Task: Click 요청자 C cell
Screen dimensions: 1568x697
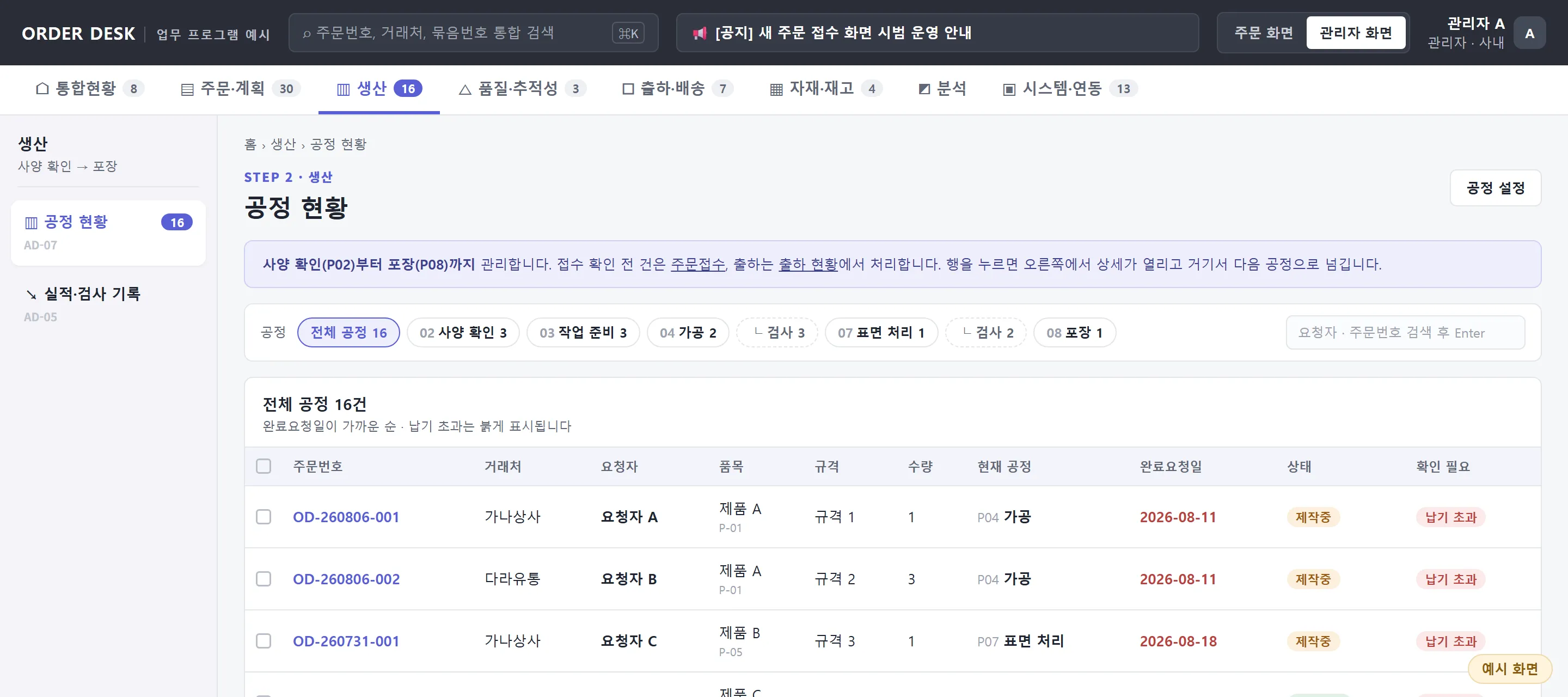Action: click(x=628, y=641)
